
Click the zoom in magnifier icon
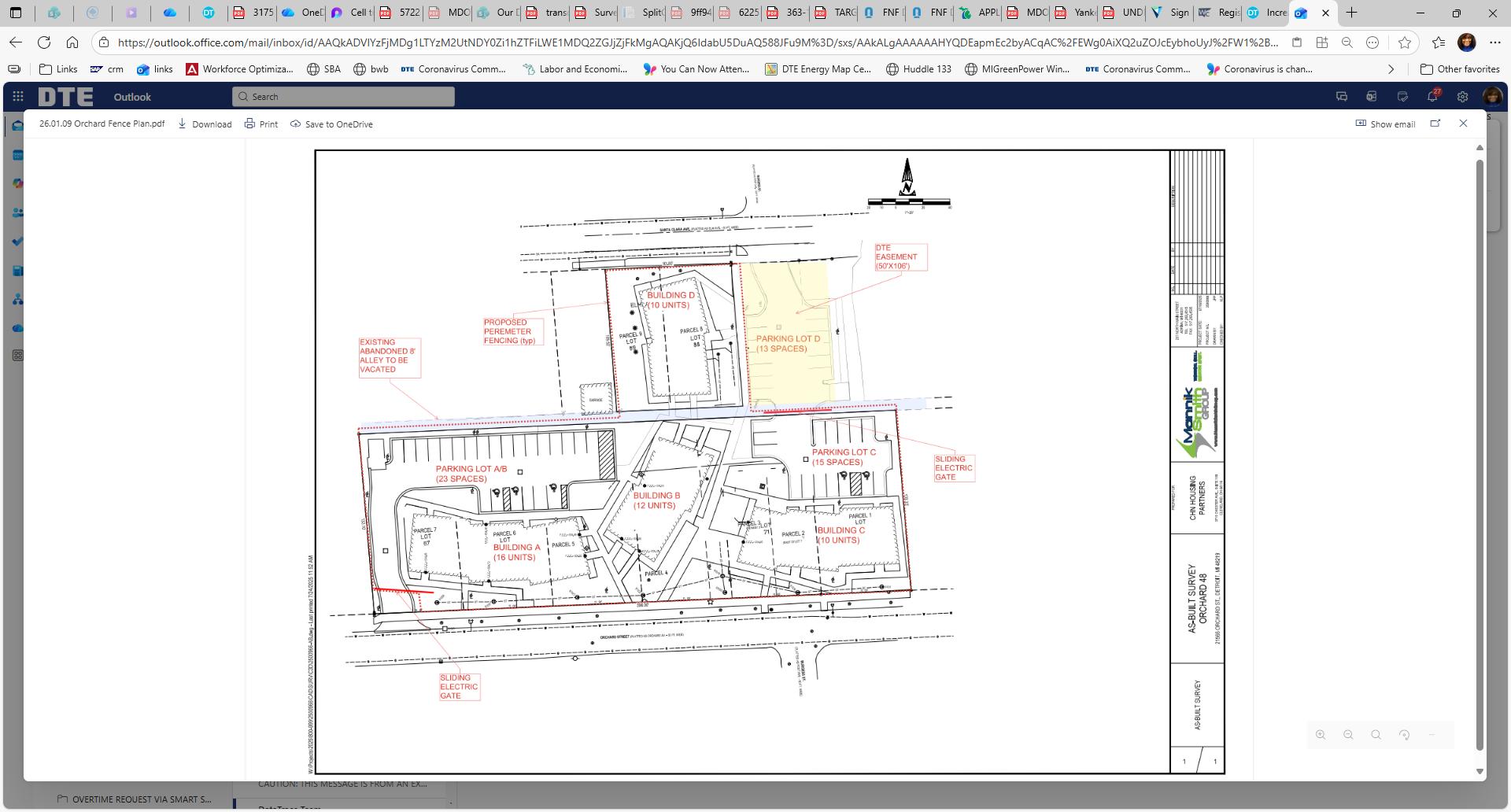point(1321,735)
